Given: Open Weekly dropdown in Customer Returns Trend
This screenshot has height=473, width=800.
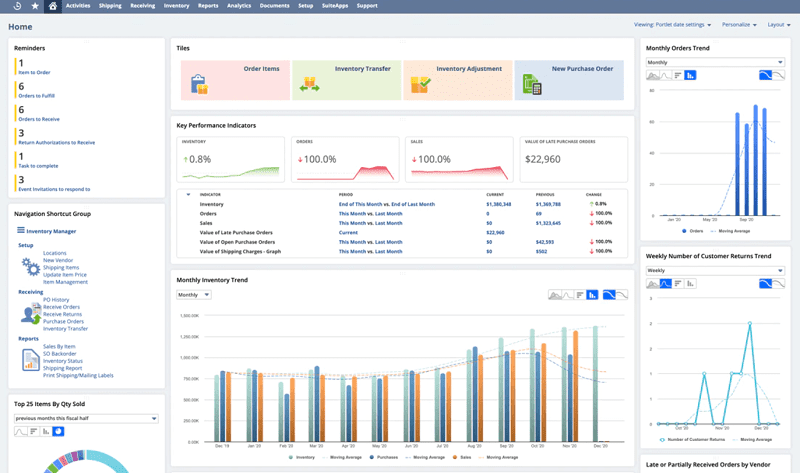Looking at the screenshot, I should coord(715,270).
